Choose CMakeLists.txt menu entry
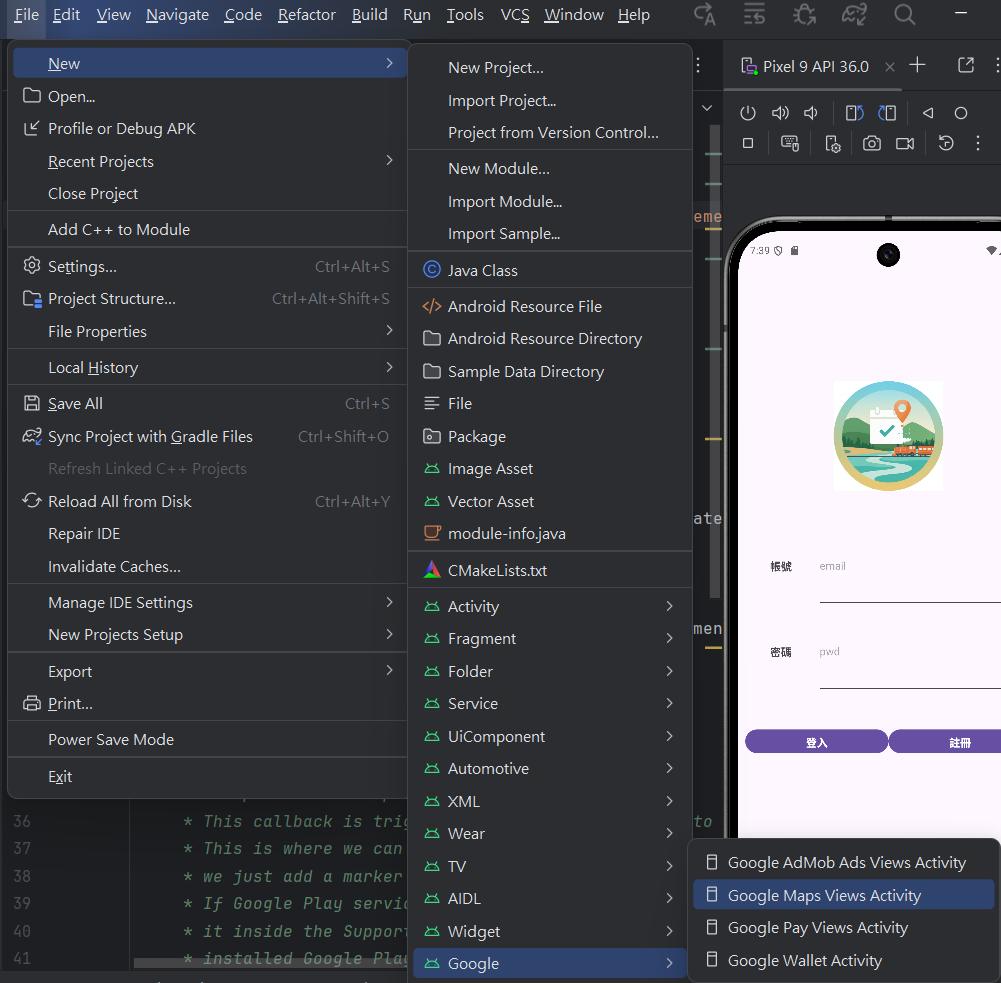 (550, 571)
